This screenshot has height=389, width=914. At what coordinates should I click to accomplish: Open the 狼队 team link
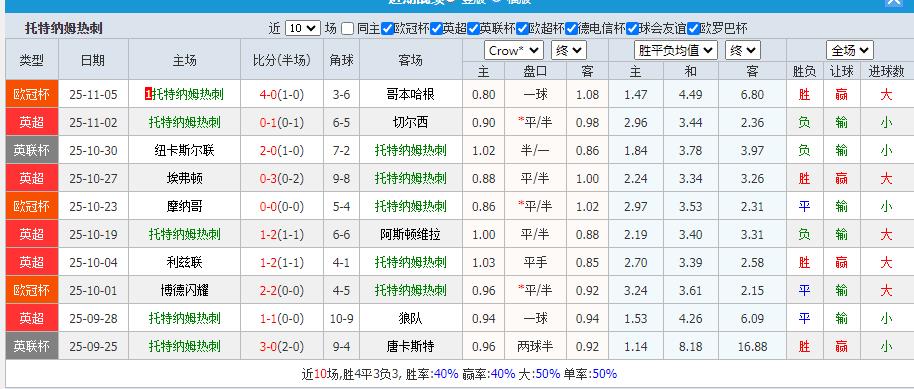410,318
